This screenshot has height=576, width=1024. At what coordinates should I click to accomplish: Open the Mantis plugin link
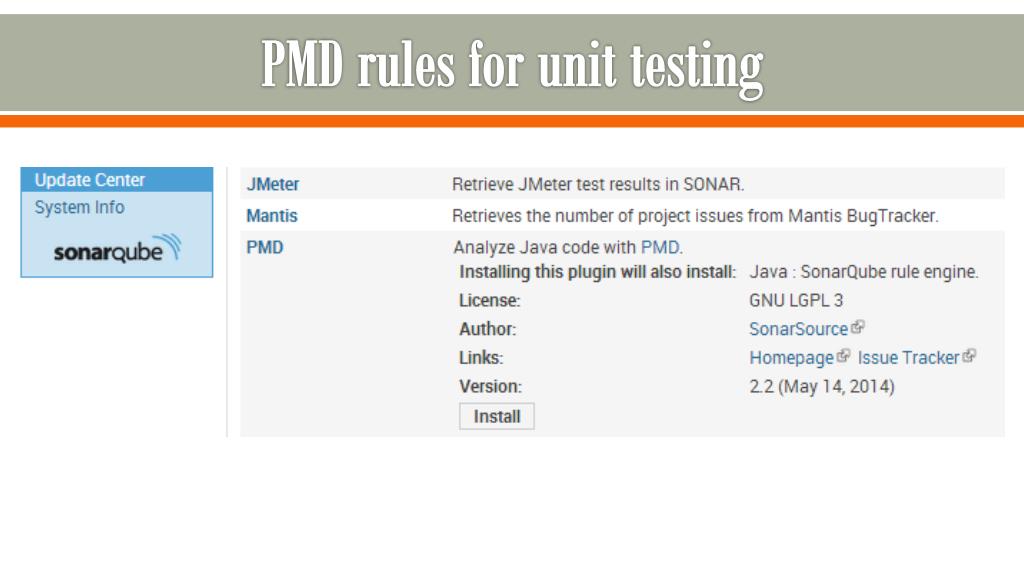(x=272, y=216)
